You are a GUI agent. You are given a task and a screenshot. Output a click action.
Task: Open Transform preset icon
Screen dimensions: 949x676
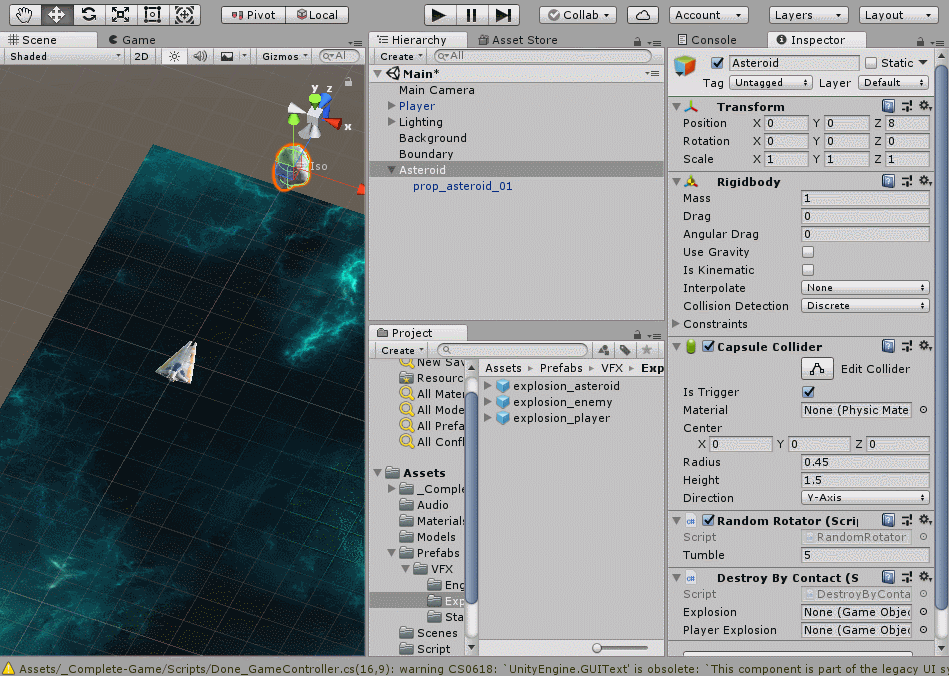tap(907, 106)
